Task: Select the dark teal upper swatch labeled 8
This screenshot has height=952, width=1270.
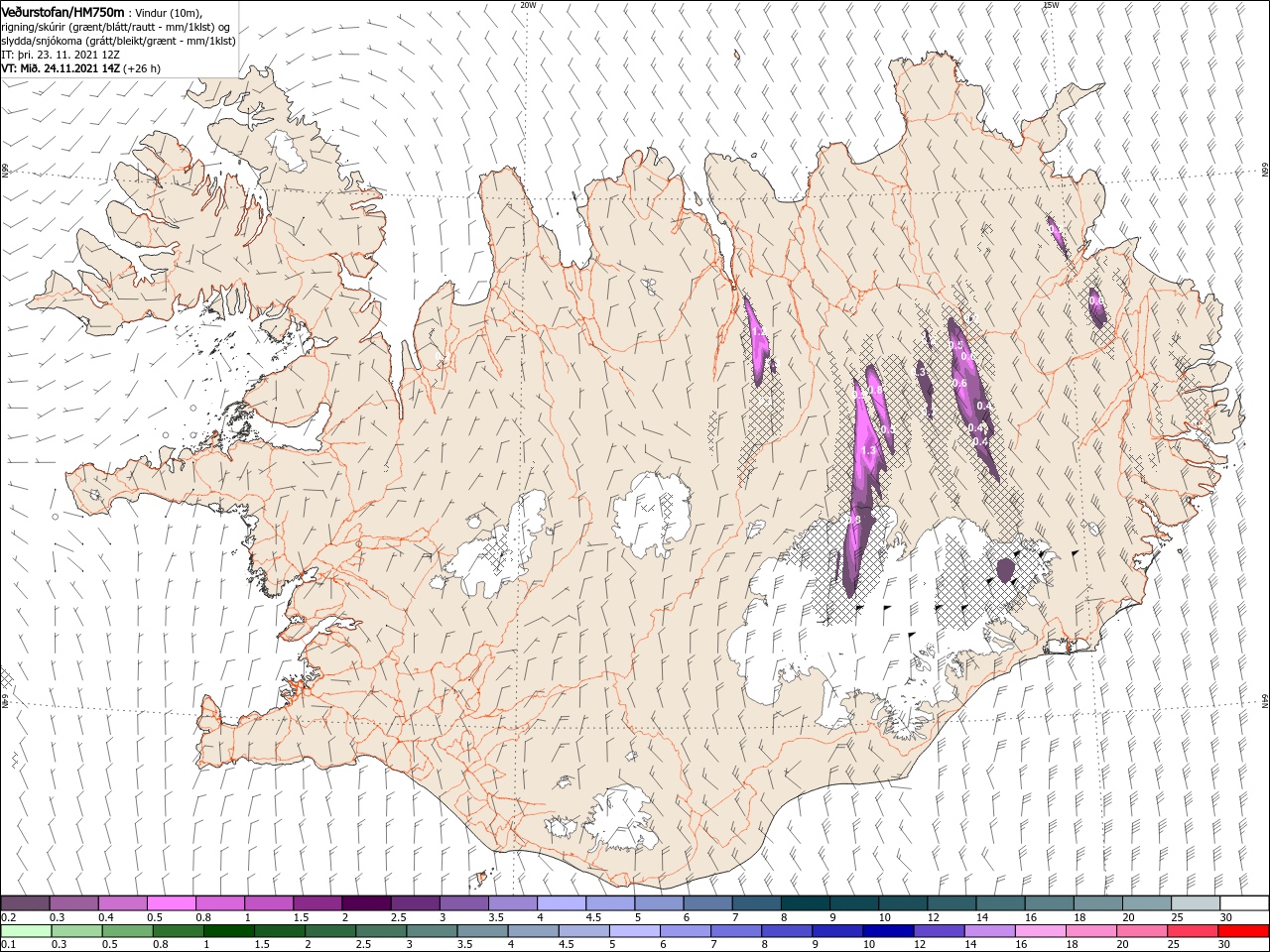Action: point(805,902)
